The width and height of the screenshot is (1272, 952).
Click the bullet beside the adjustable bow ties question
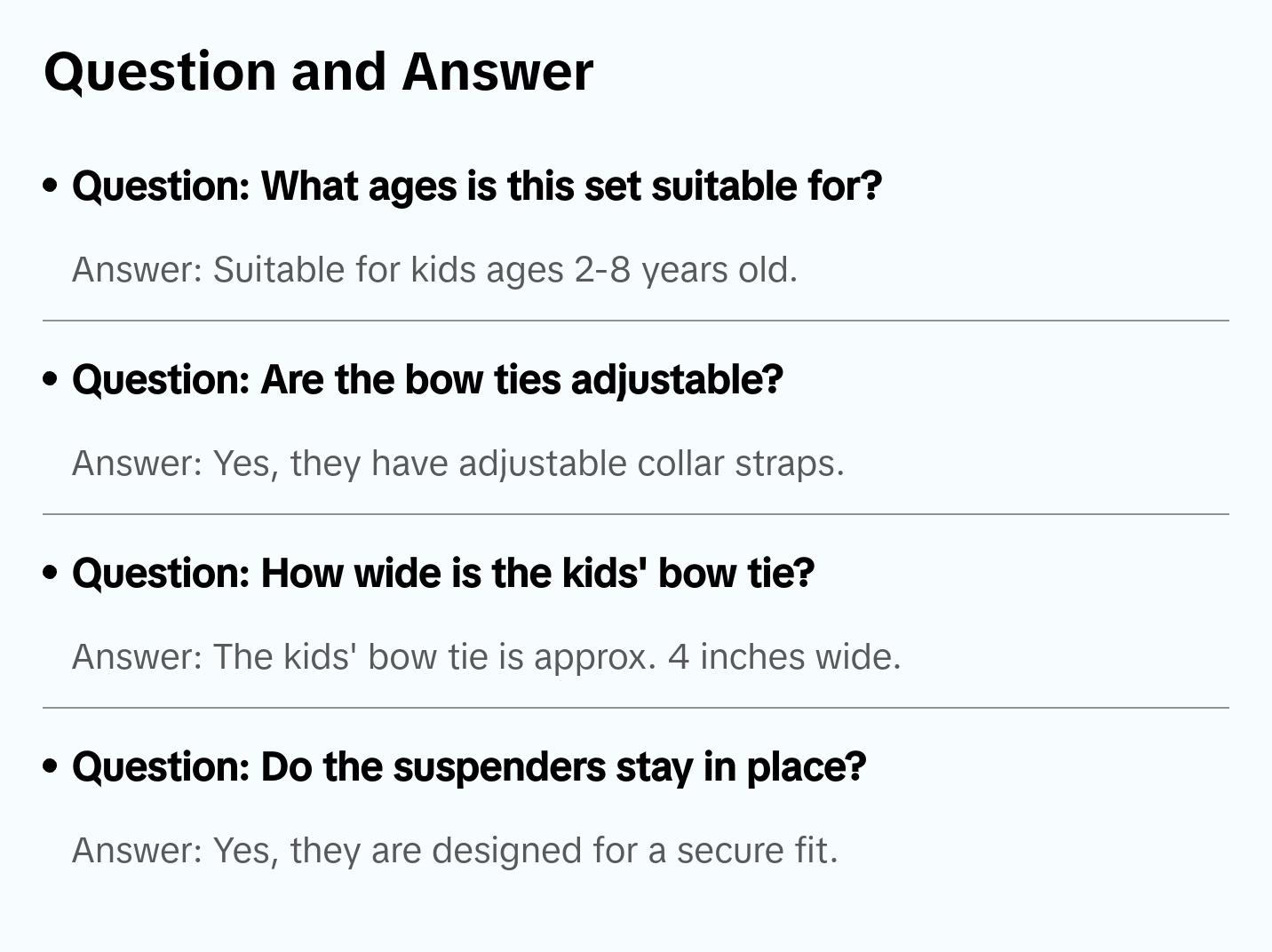pos(51,379)
